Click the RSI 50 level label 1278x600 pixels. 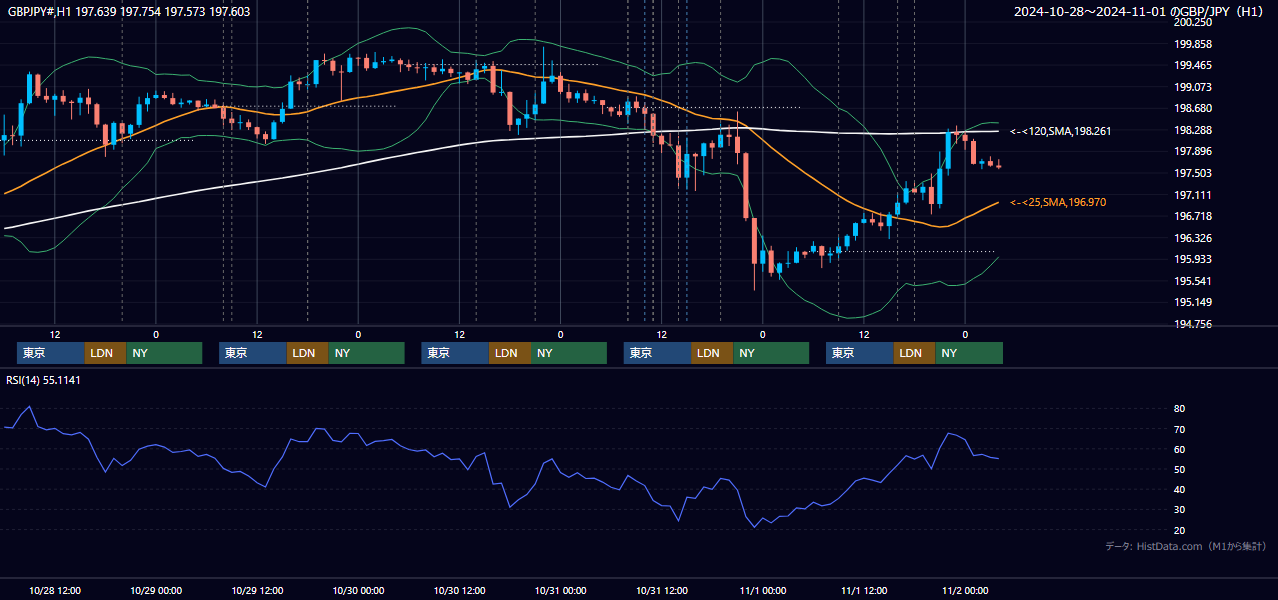1180,469
